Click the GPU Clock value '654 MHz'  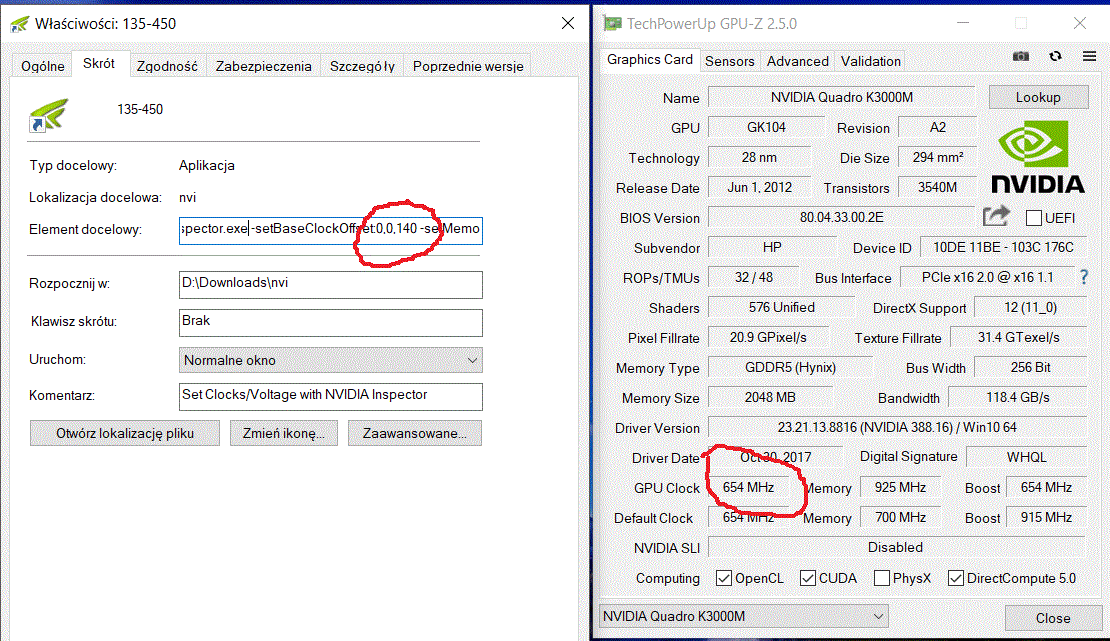(748, 487)
